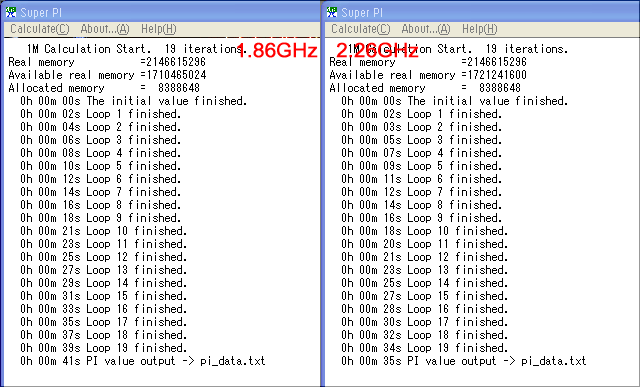Click '0h 00m 25s Loop 12 finished' line
The height and width of the screenshot is (387, 640).
click(104, 257)
